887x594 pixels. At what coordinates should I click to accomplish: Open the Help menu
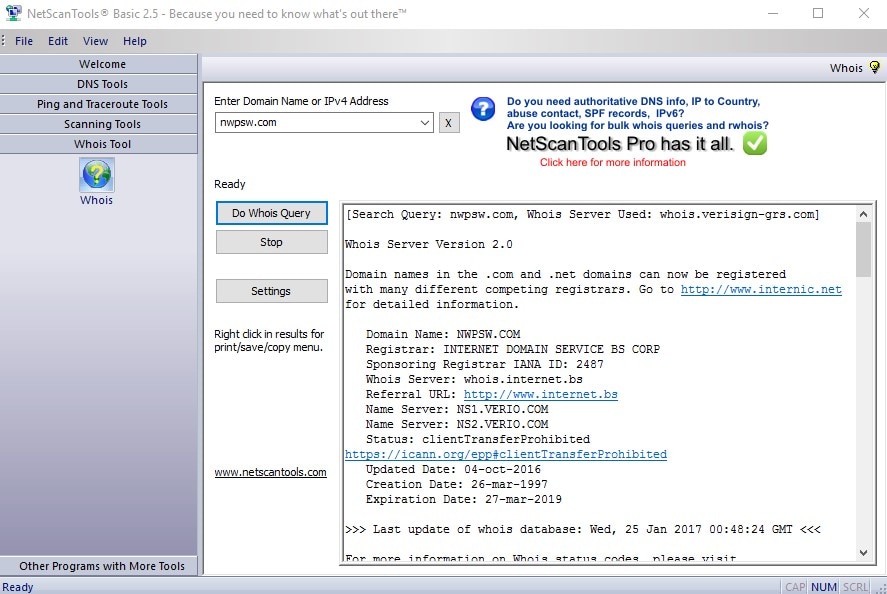click(135, 41)
